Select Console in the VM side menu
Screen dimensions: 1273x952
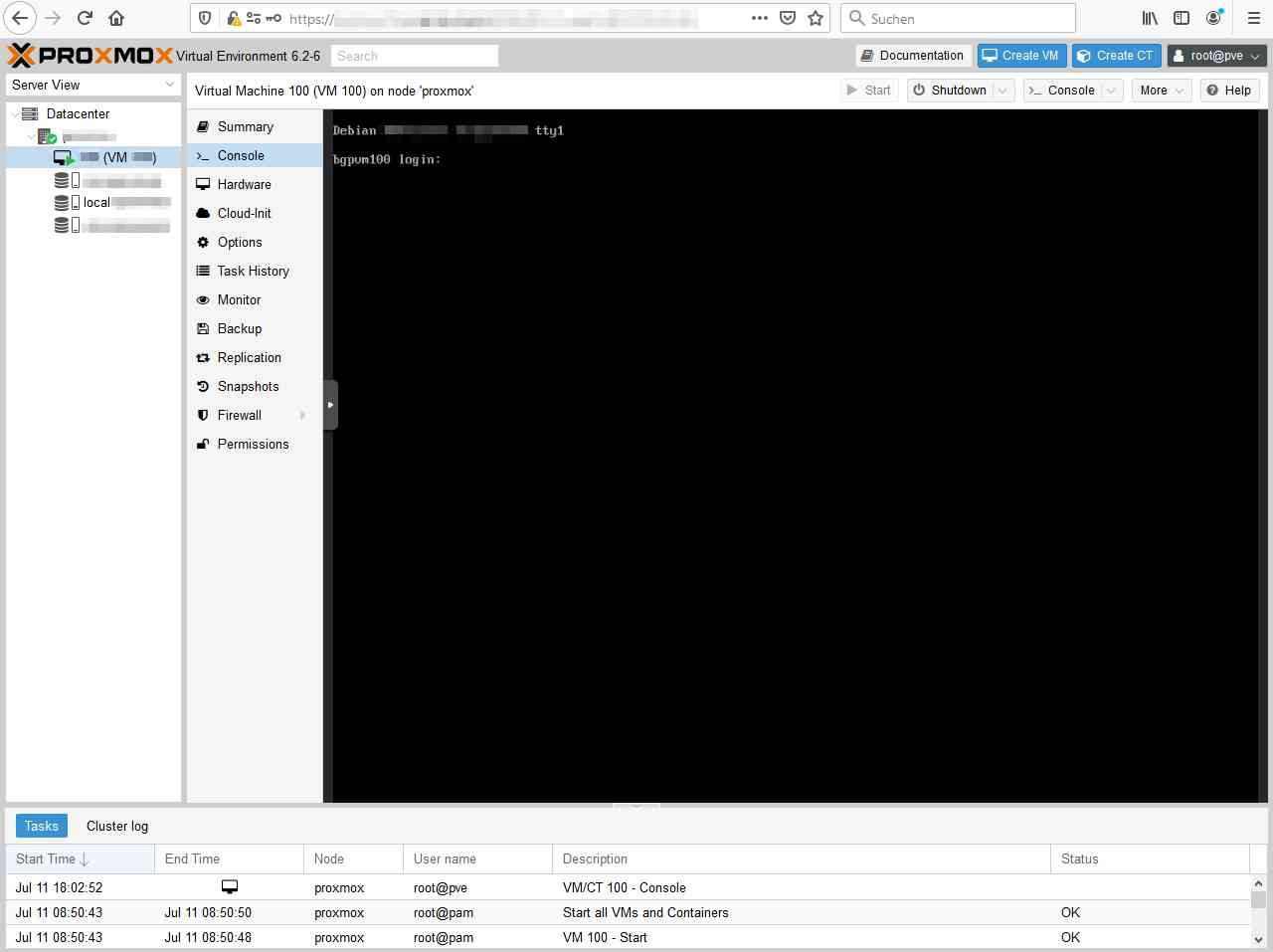click(x=255, y=155)
